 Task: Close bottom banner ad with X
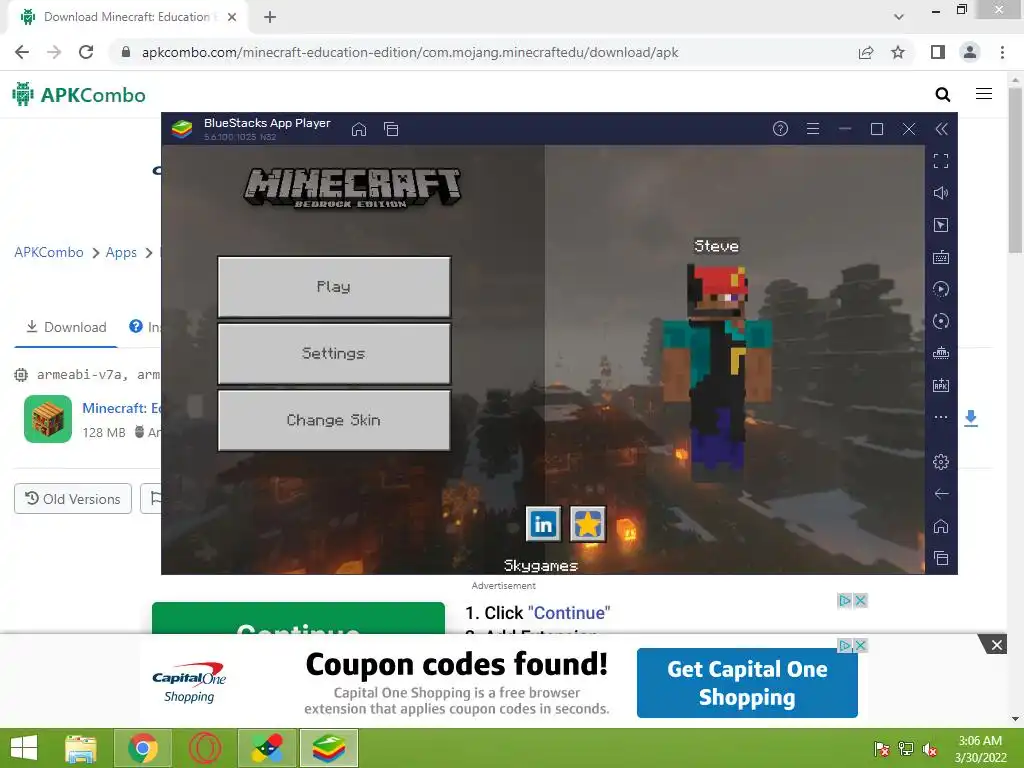pos(997,645)
